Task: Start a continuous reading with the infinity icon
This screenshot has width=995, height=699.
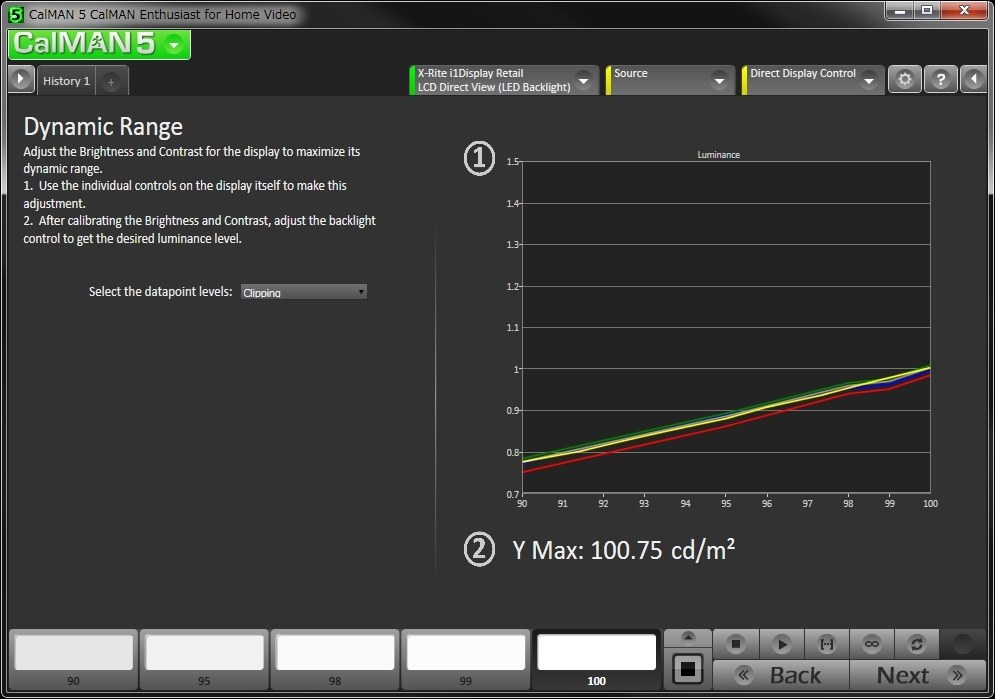Action: click(x=872, y=644)
